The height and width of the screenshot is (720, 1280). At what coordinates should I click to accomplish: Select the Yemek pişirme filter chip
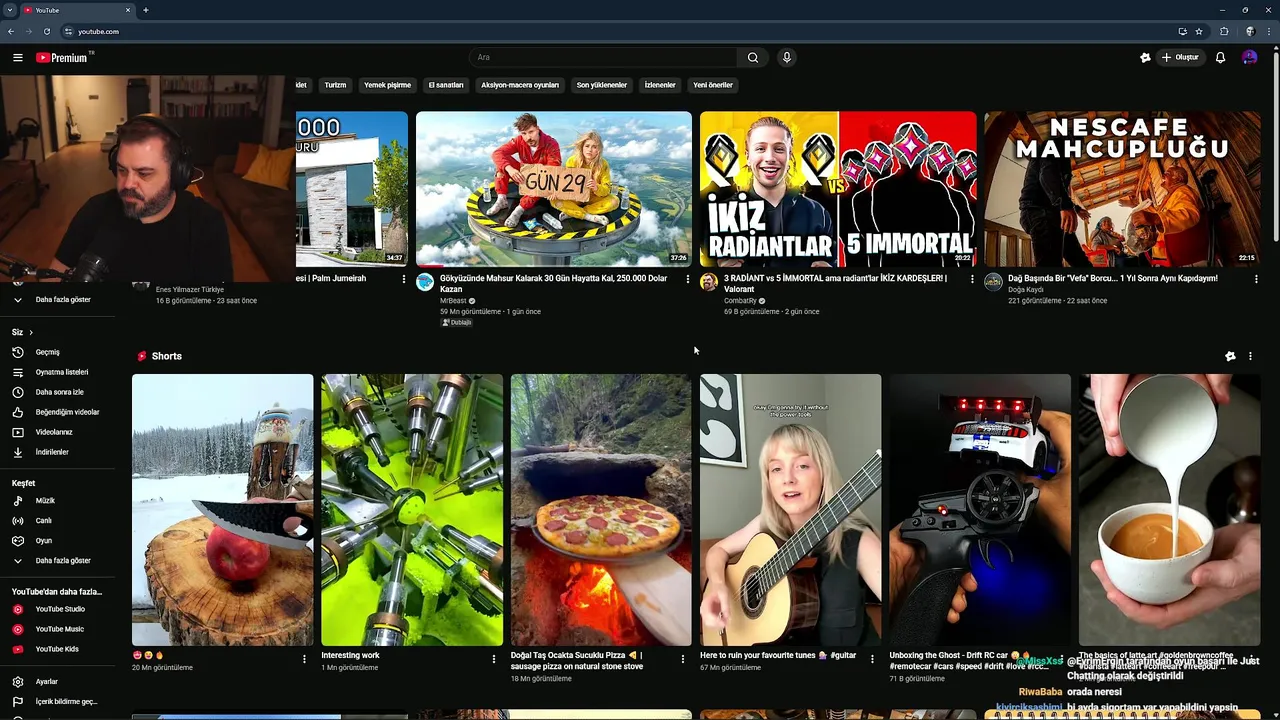(387, 85)
